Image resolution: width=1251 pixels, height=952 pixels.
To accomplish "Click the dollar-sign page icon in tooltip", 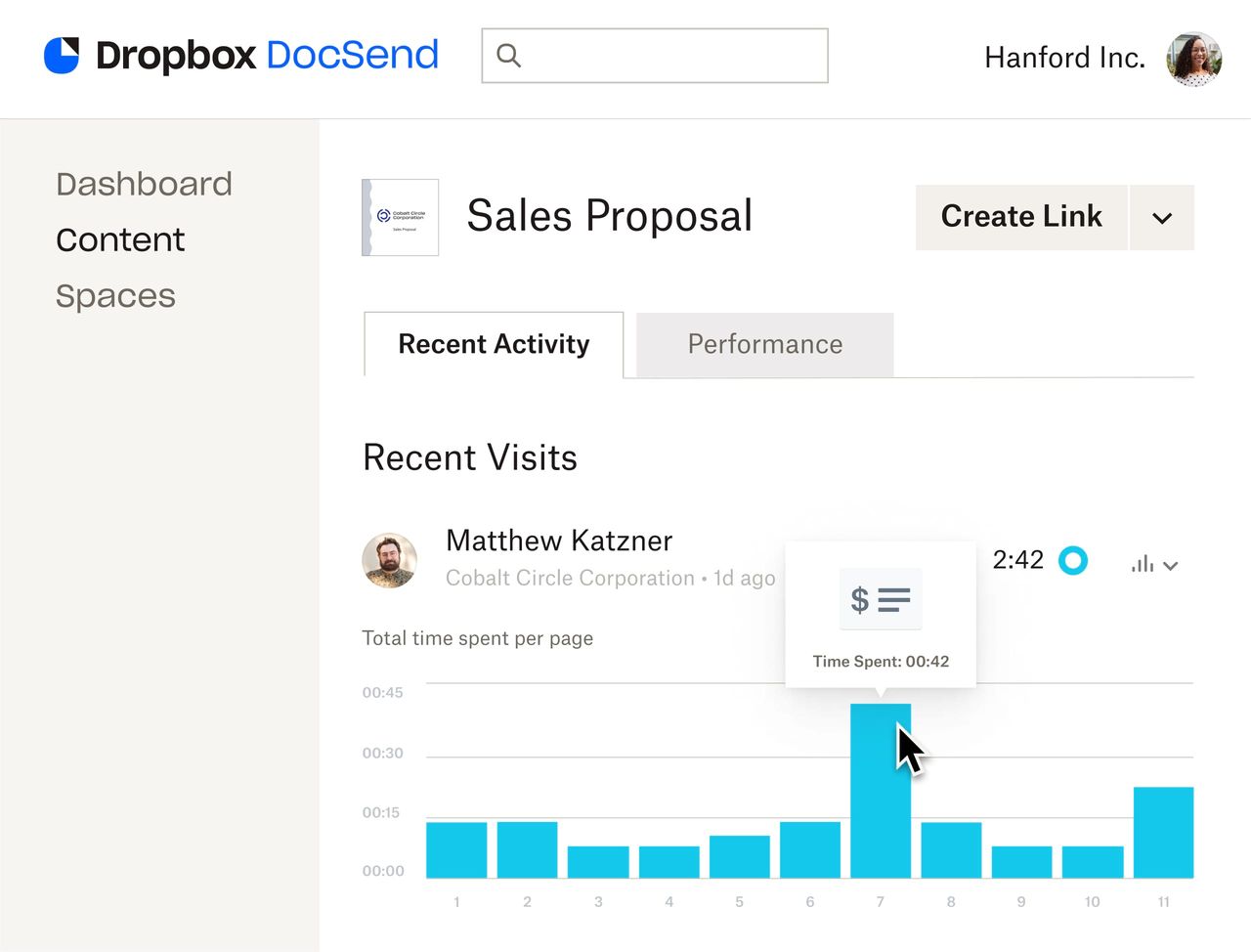I will (880, 598).
